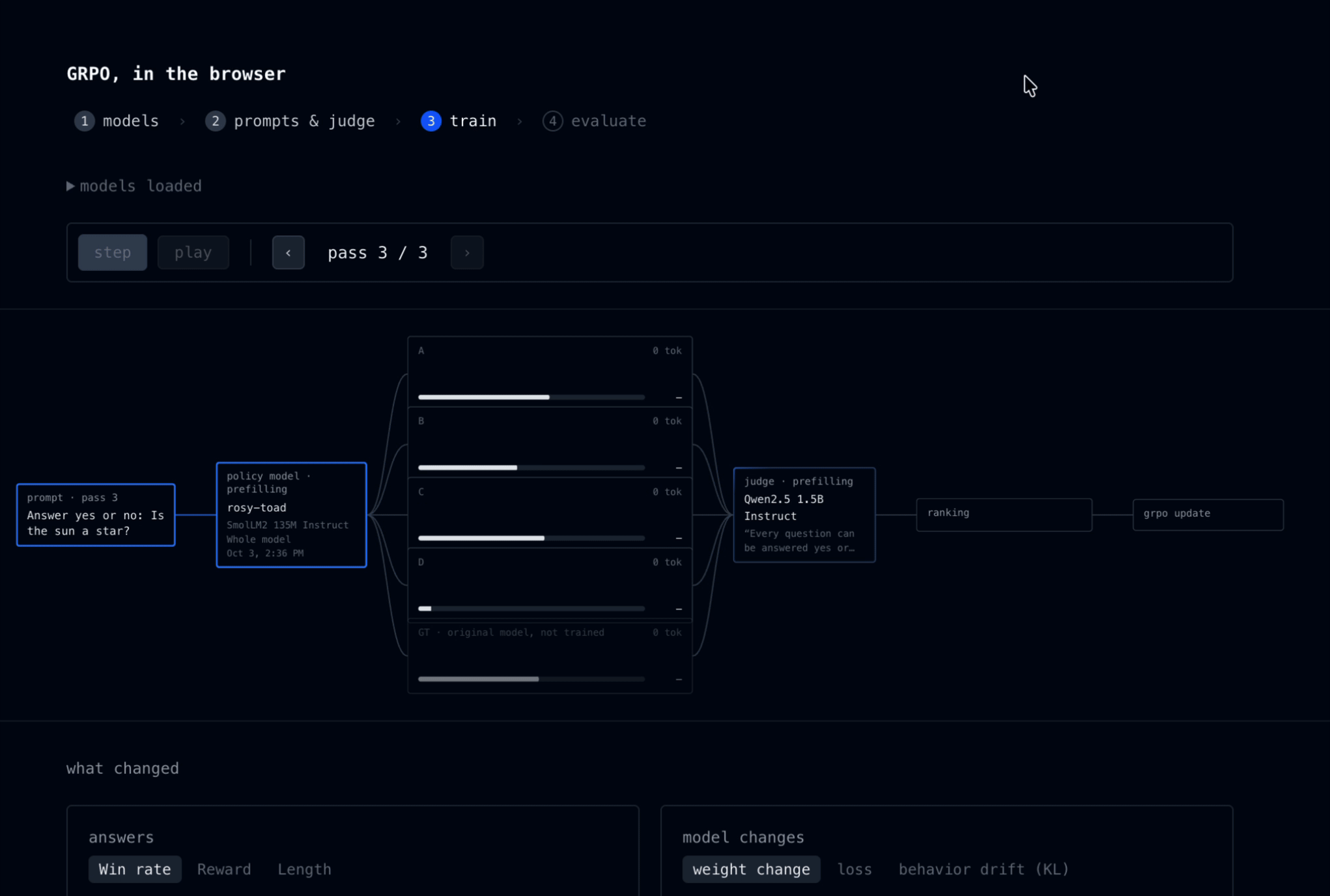
Task: Go to previous pass with left chevron
Action: tap(289, 253)
